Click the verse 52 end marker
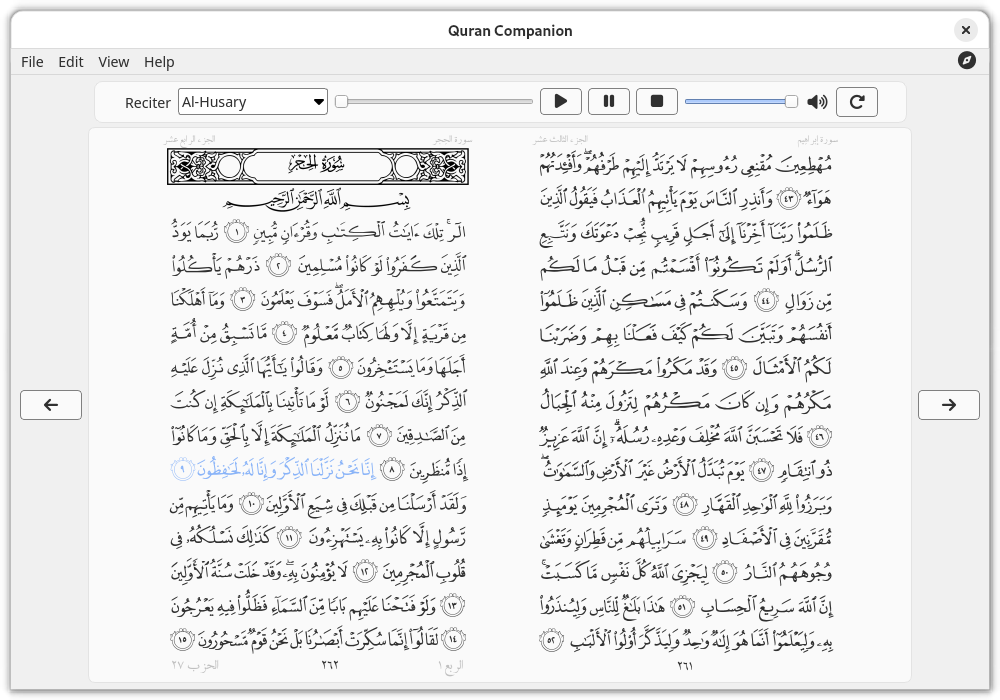Viewport: 1000px width, 700px height. [552, 639]
